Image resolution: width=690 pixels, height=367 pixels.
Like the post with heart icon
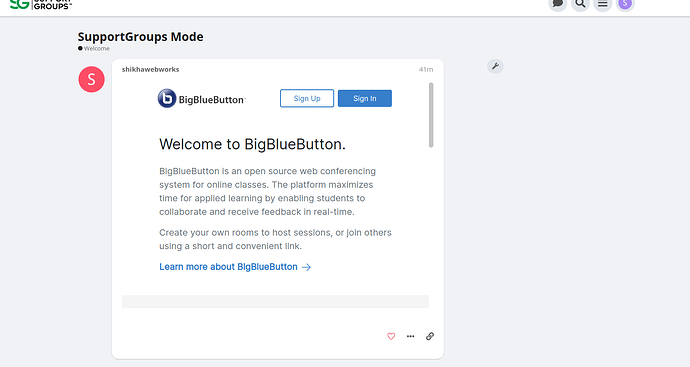pos(391,336)
